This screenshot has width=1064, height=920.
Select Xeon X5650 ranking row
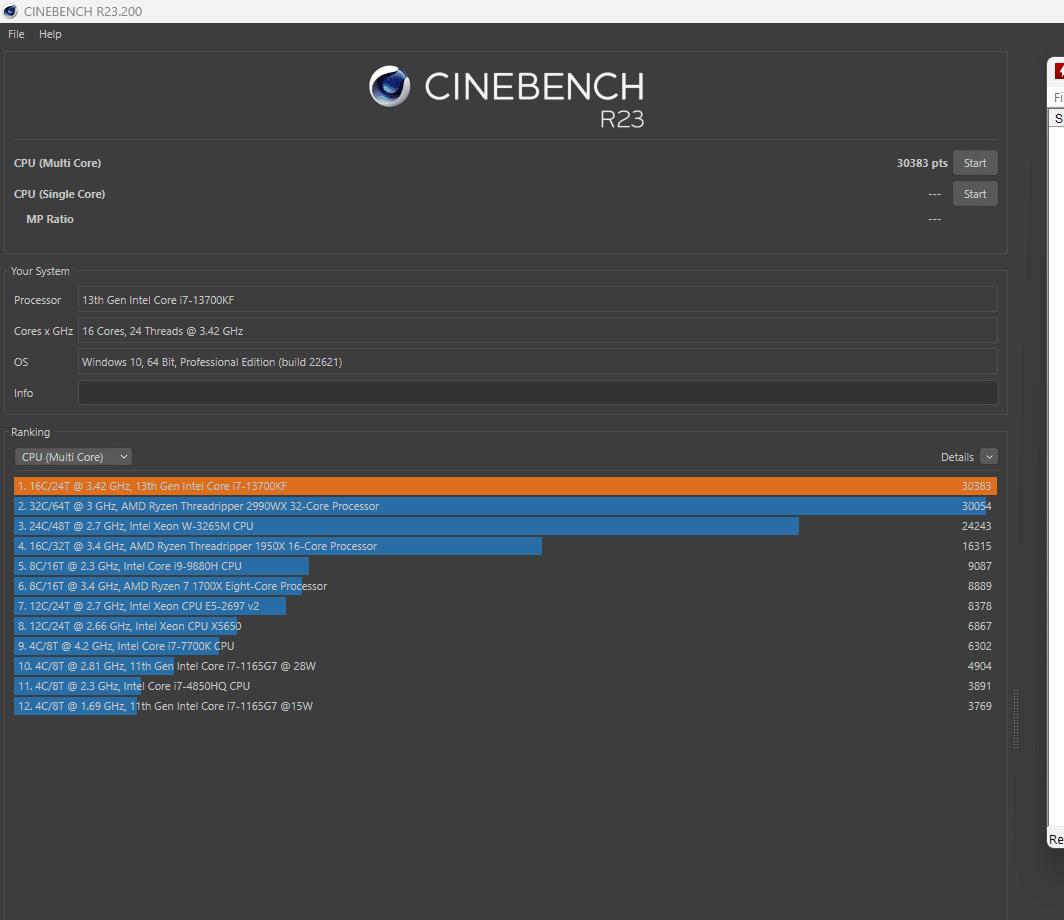pyautogui.click(x=506, y=626)
